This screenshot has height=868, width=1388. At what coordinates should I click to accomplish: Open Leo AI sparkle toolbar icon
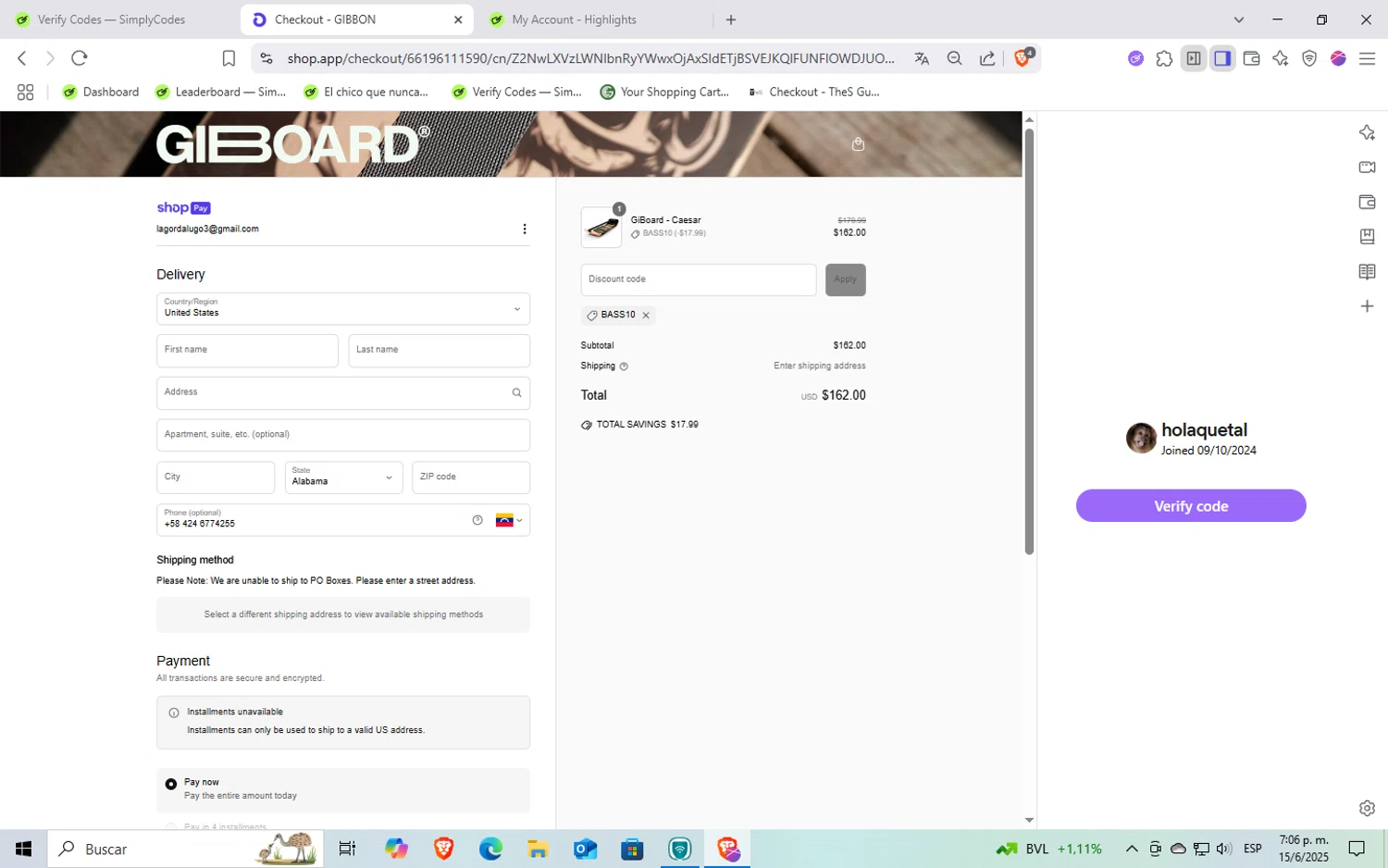coord(1281,58)
